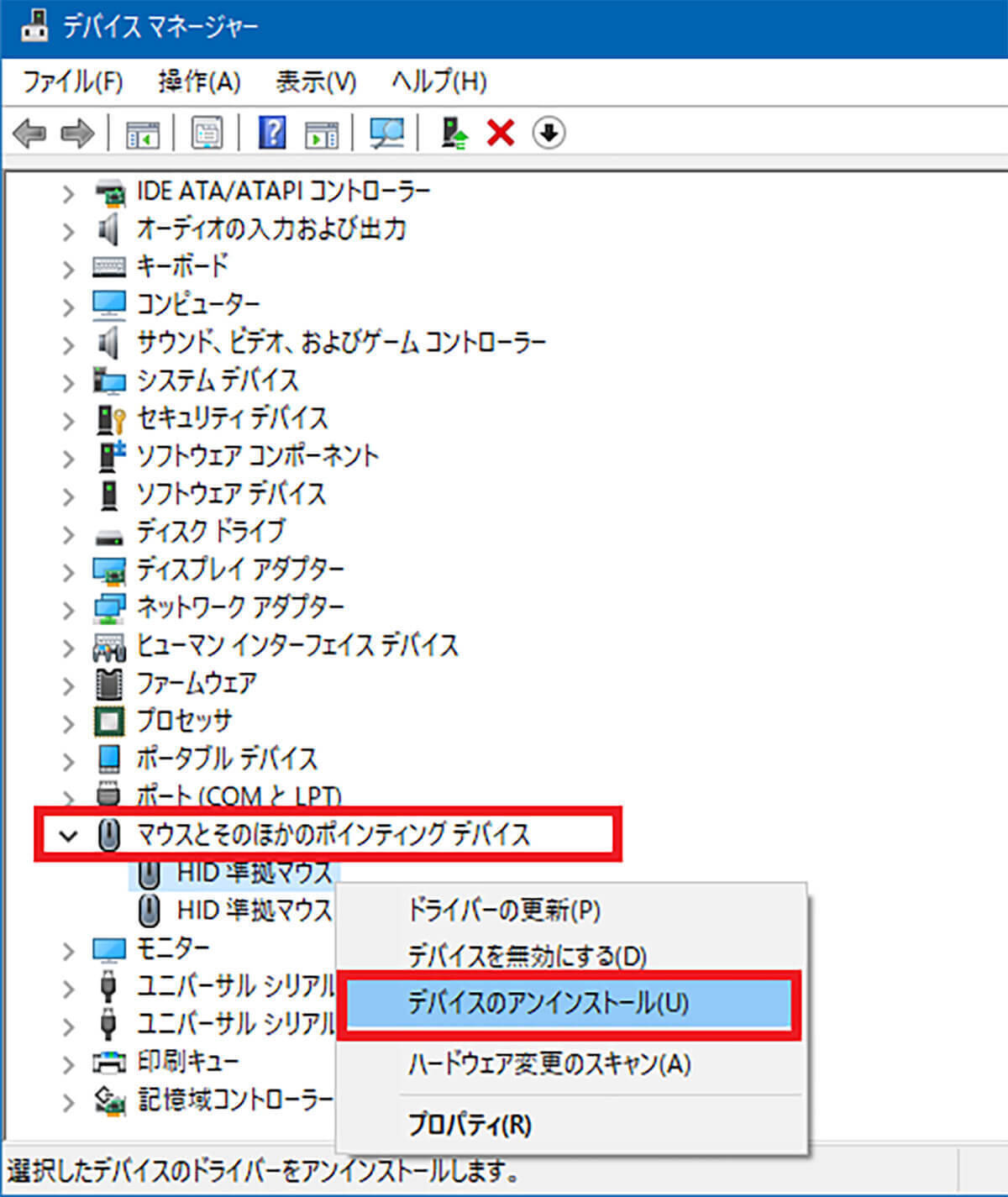Select the ディスプレイ アダプター row
This screenshot has width=1008, height=1197.
pos(240,570)
